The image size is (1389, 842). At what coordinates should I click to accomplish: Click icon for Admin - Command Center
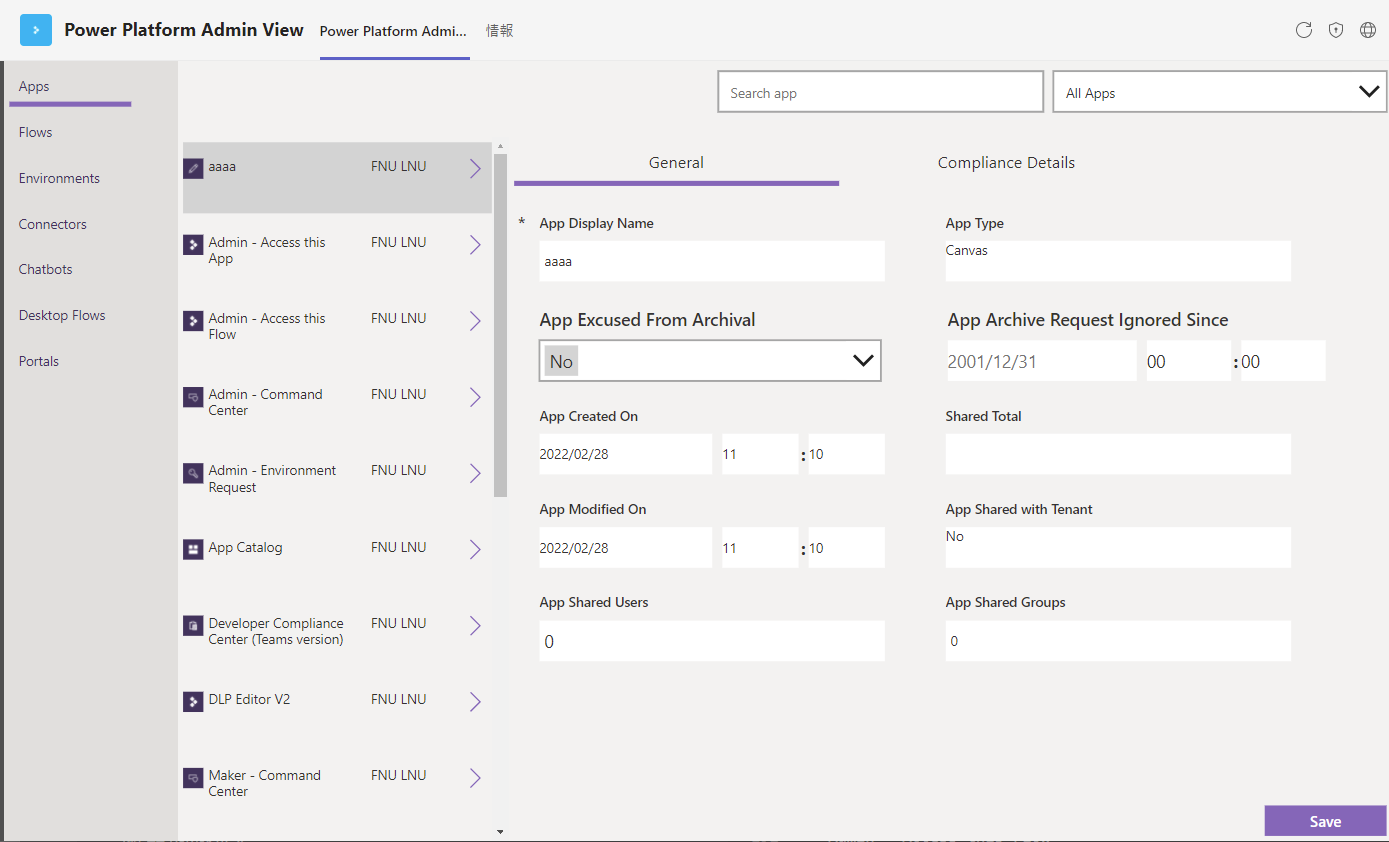(x=193, y=396)
